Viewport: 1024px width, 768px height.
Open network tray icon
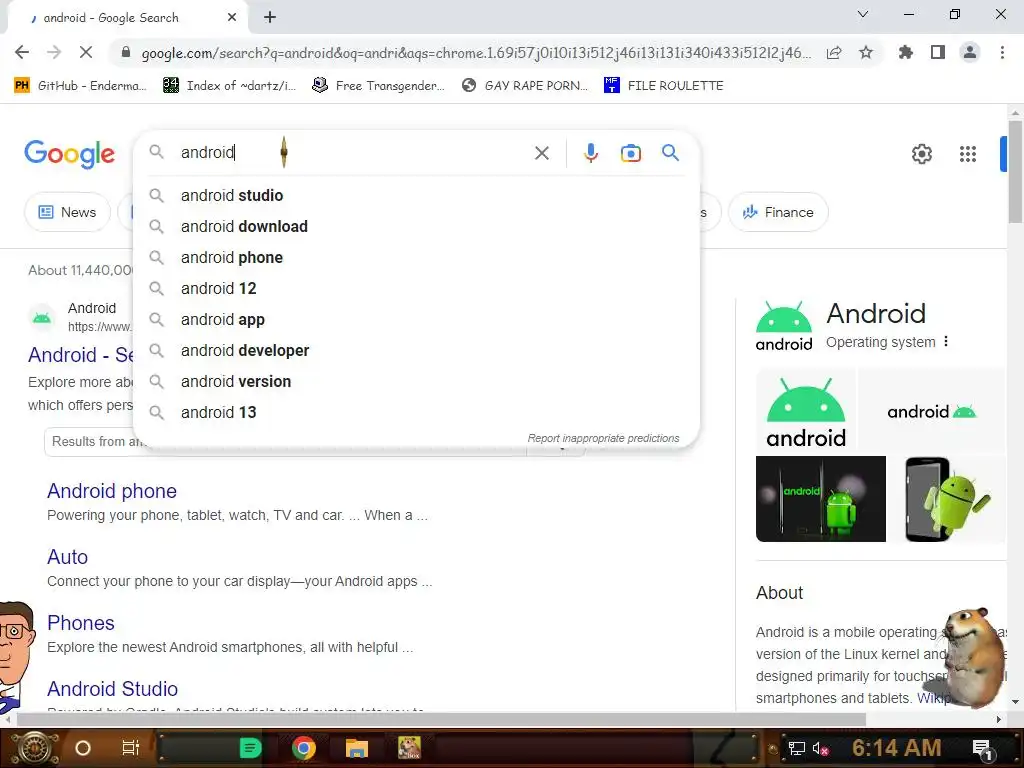797,748
